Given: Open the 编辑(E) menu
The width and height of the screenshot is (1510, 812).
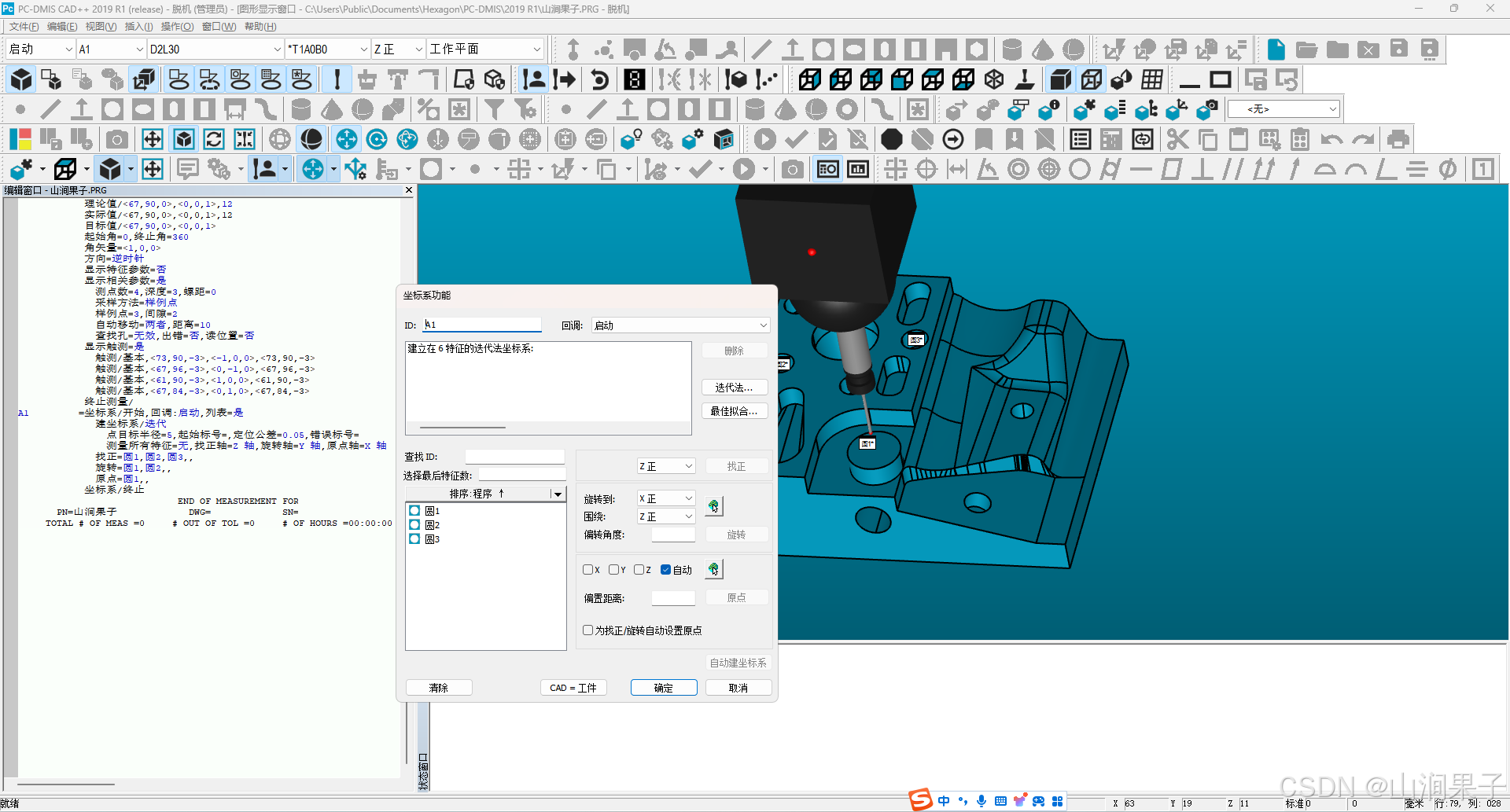Looking at the screenshot, I should coord(62,27).
